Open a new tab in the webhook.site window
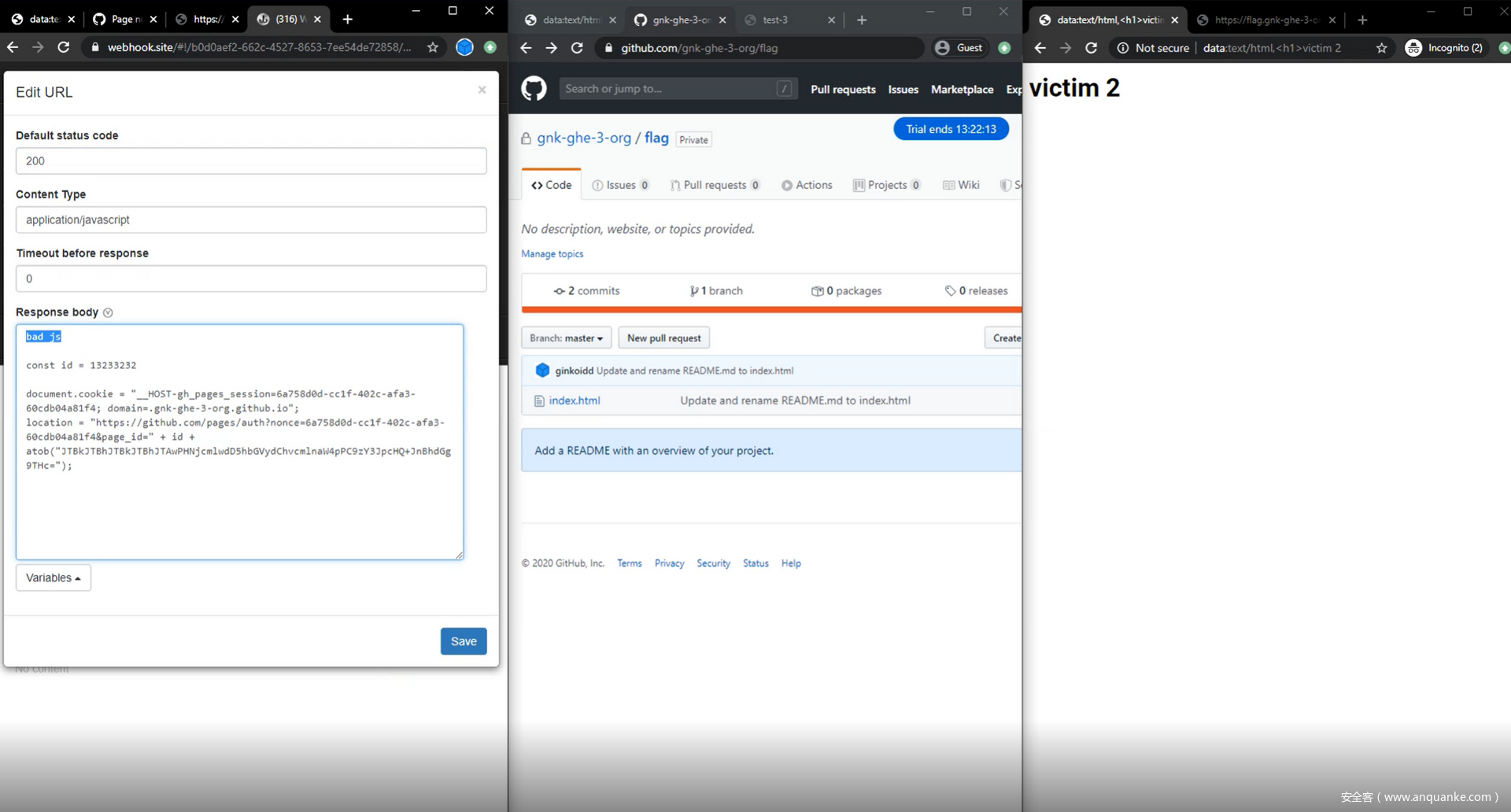Screen dimensions: 1511x812 click(347, 19)
